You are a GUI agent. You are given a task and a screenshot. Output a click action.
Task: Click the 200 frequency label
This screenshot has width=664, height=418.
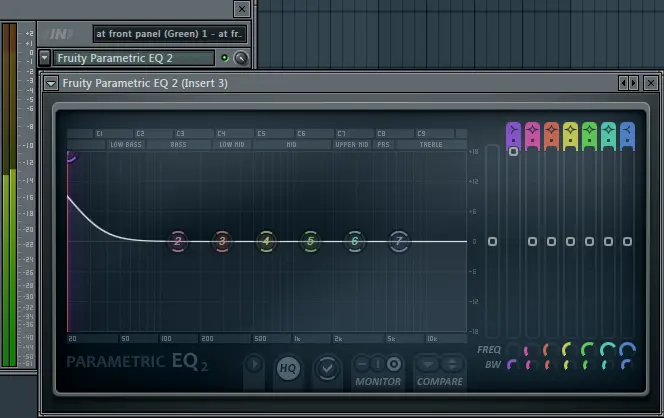(x=208, y=339)
